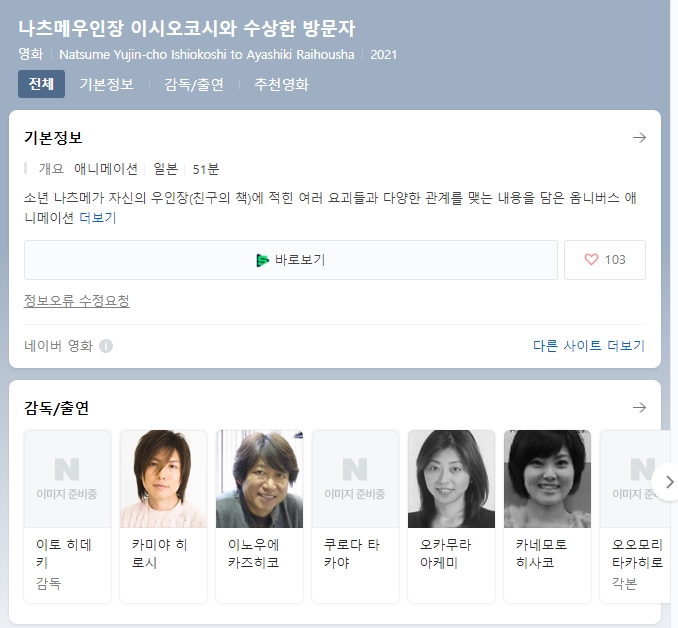This screenshot has width=678, height=628.
Task: Click 정보오류 수정요청 link
Action: coord(77,301)
